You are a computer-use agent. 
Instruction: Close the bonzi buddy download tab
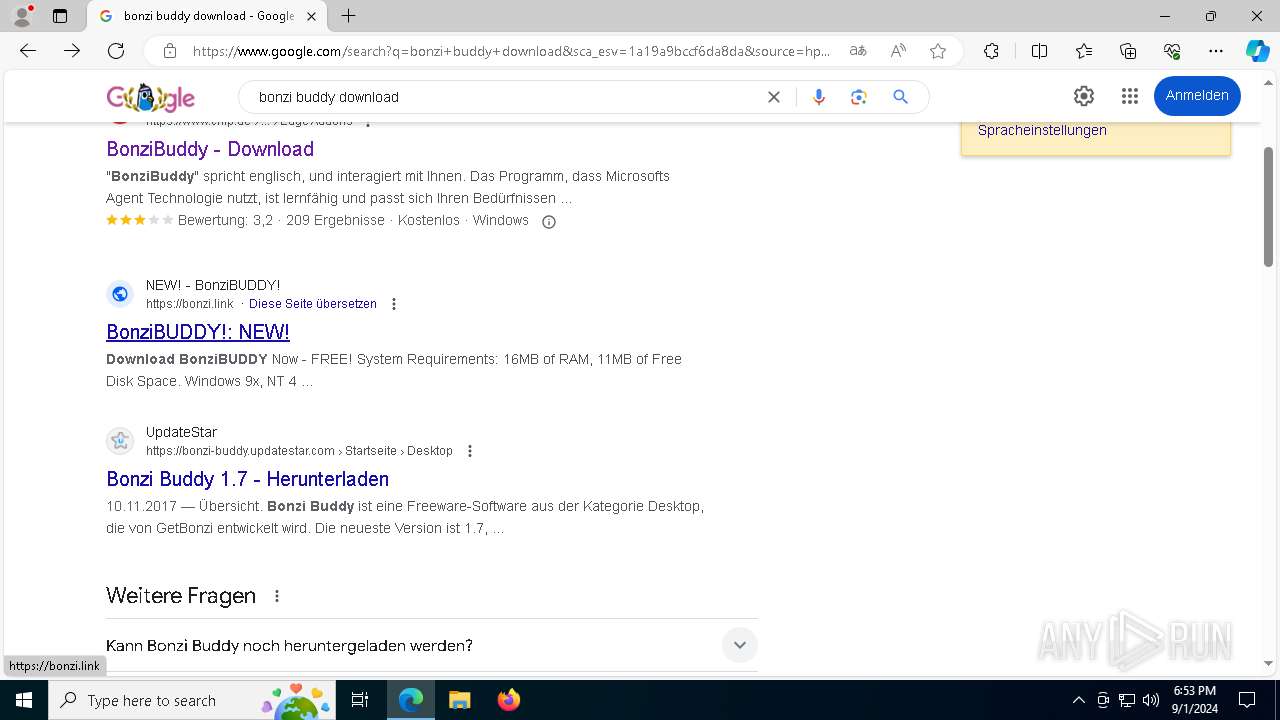311,16
